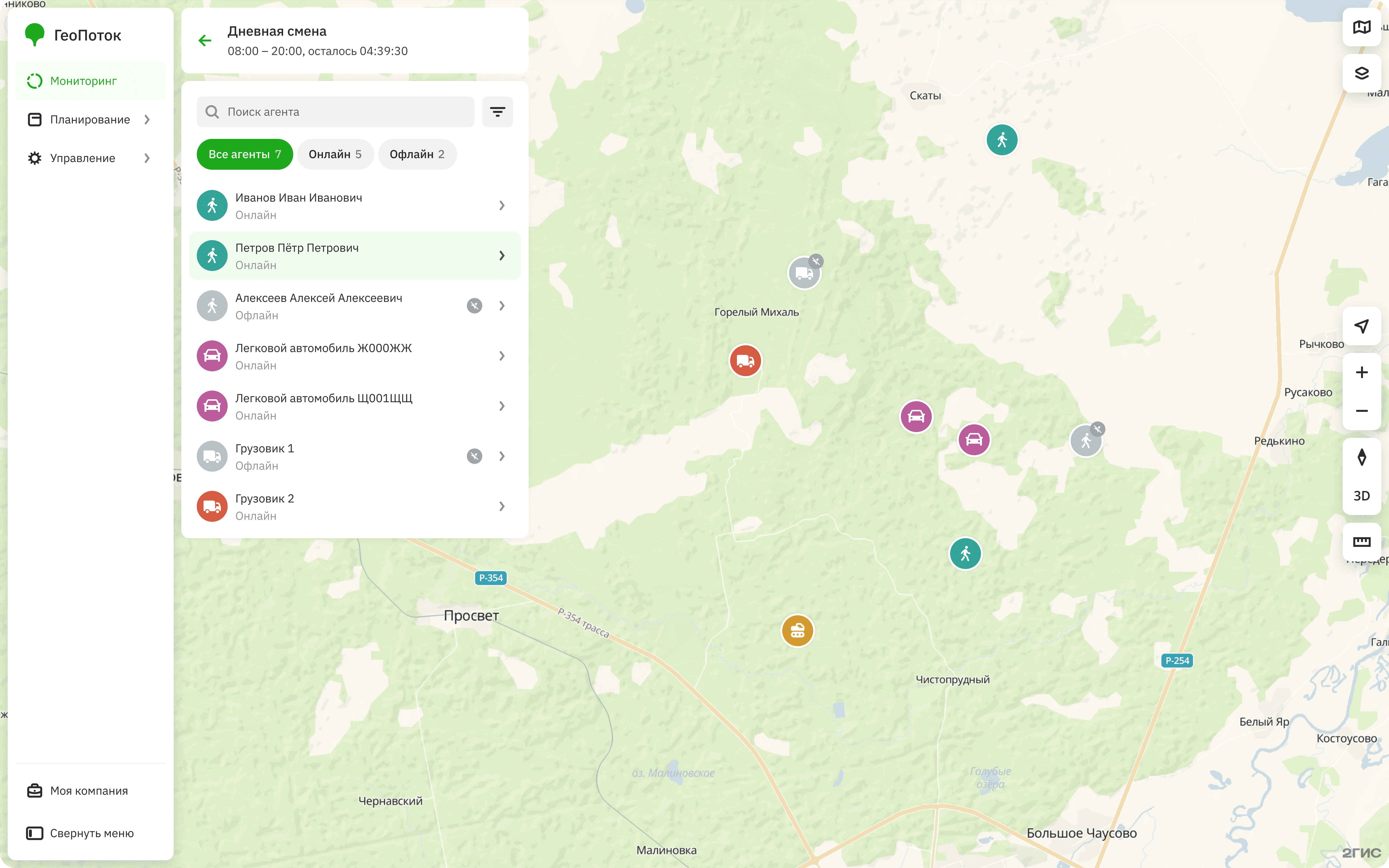Filter by the Офлайн 2 tab
Viewport: 1389px width, 868px height.
[x=417, y=154]
